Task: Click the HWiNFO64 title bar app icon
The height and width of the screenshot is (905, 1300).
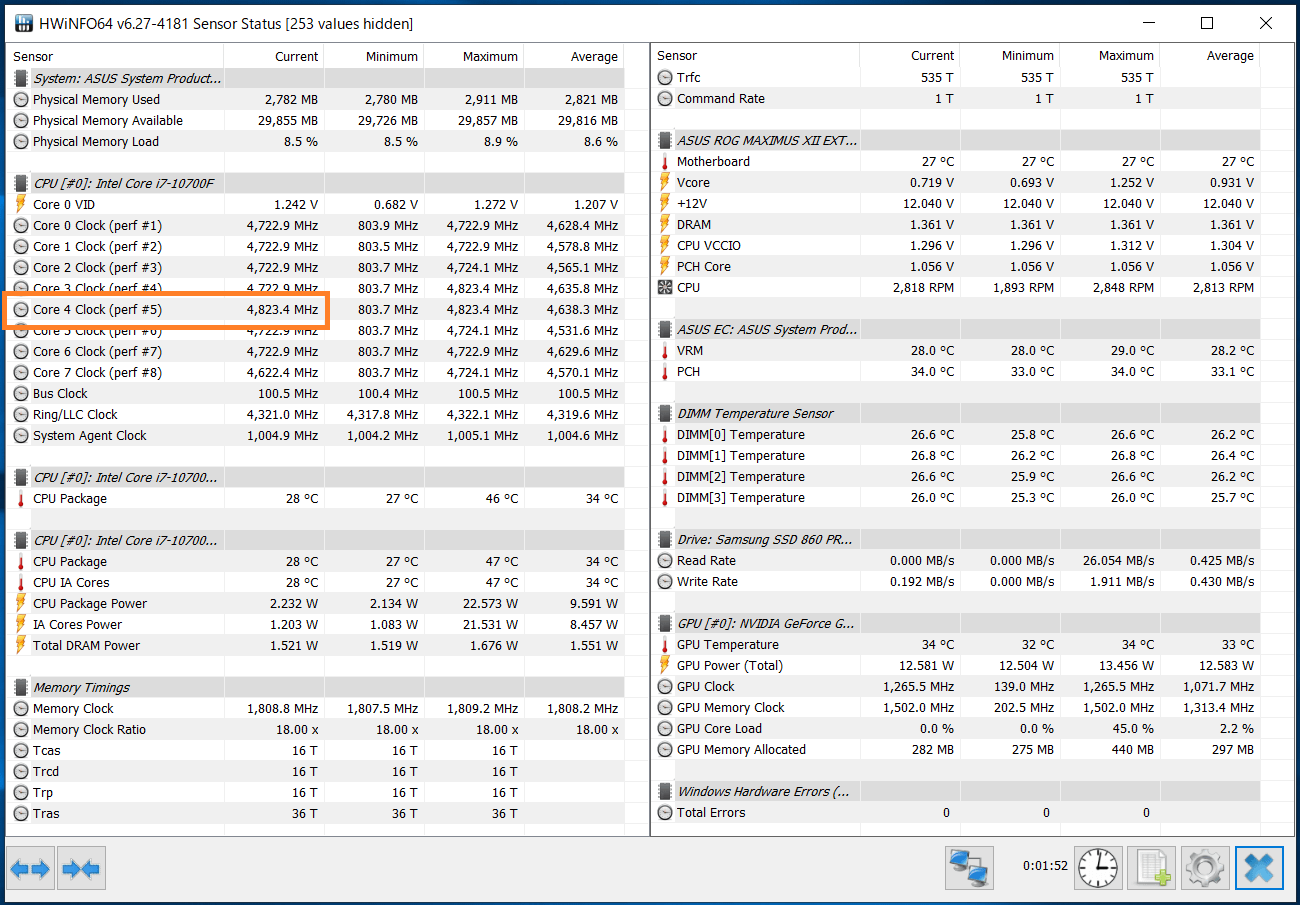Action: (25, 23)
